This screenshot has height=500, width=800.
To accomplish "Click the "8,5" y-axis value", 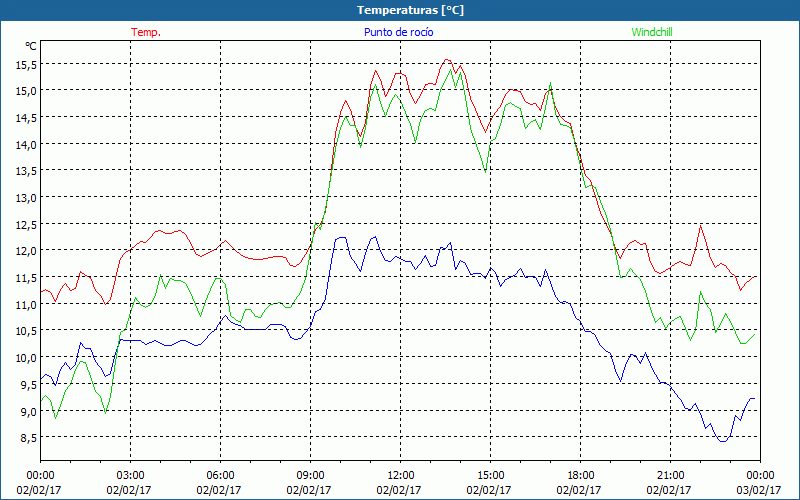I will [29, 438].
